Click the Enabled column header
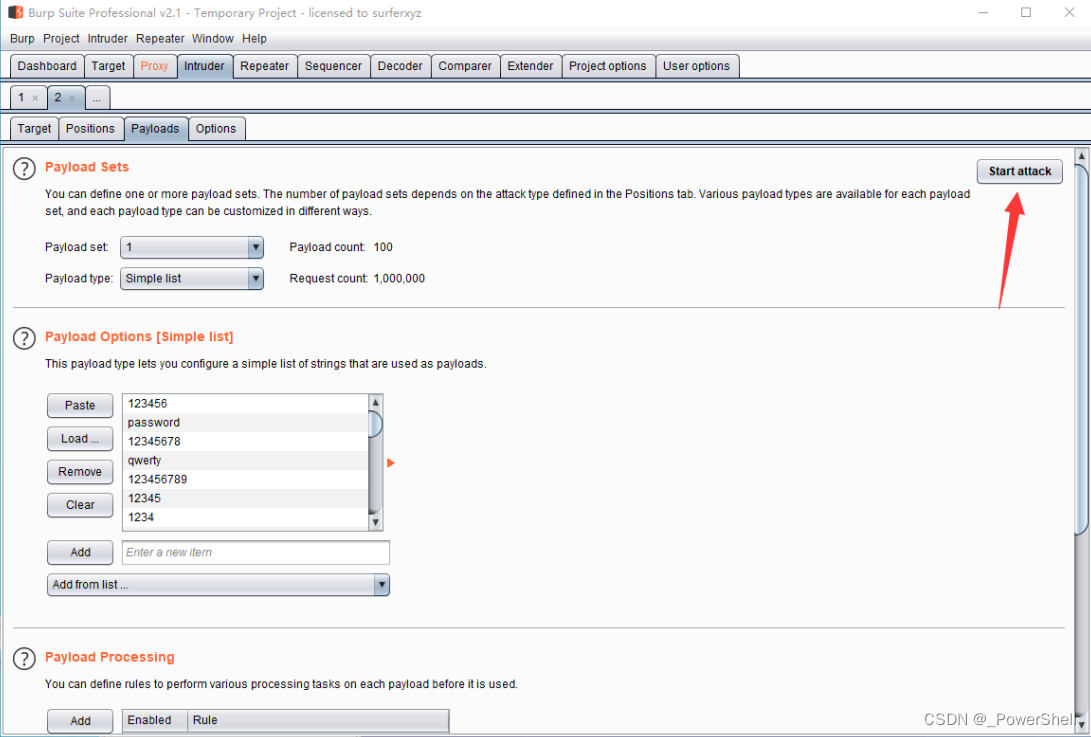 pyautogui.click(x=154, y=720)
